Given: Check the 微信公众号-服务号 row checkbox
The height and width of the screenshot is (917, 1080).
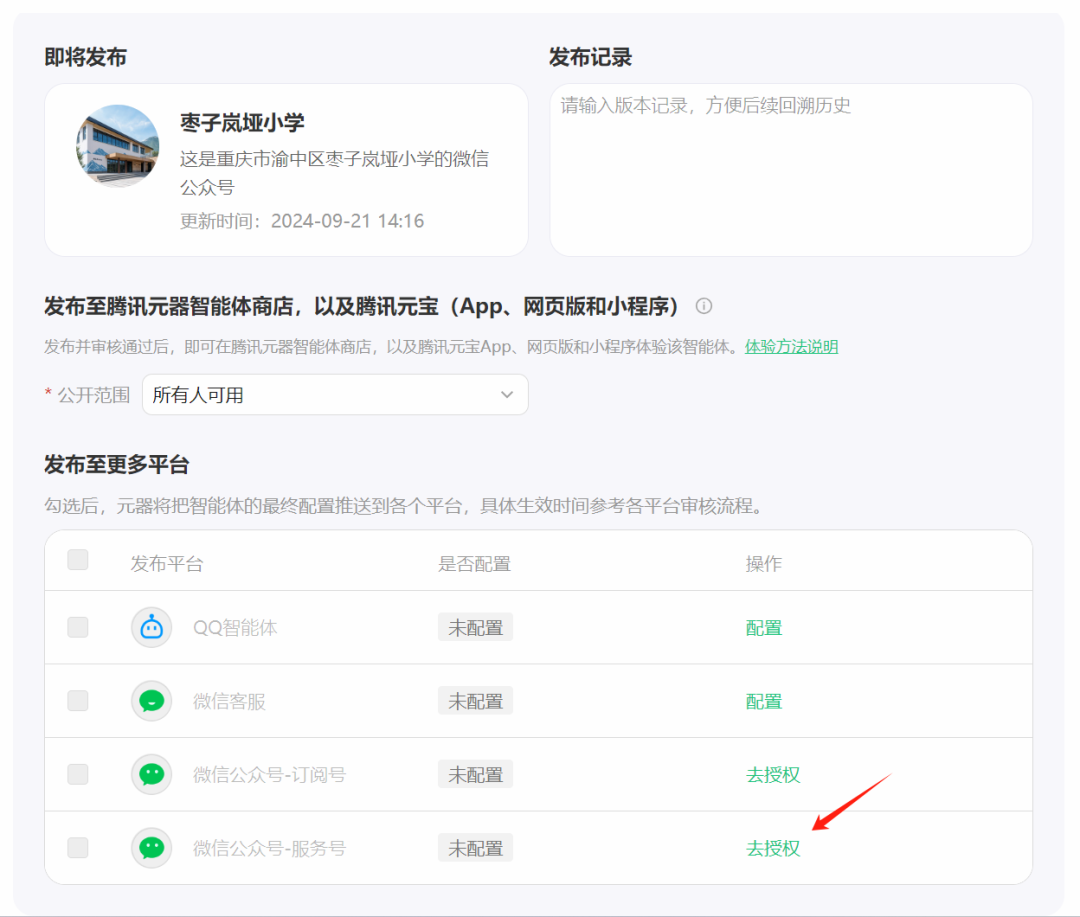Looking at the screenshot, I should click(x=77, y=847).
